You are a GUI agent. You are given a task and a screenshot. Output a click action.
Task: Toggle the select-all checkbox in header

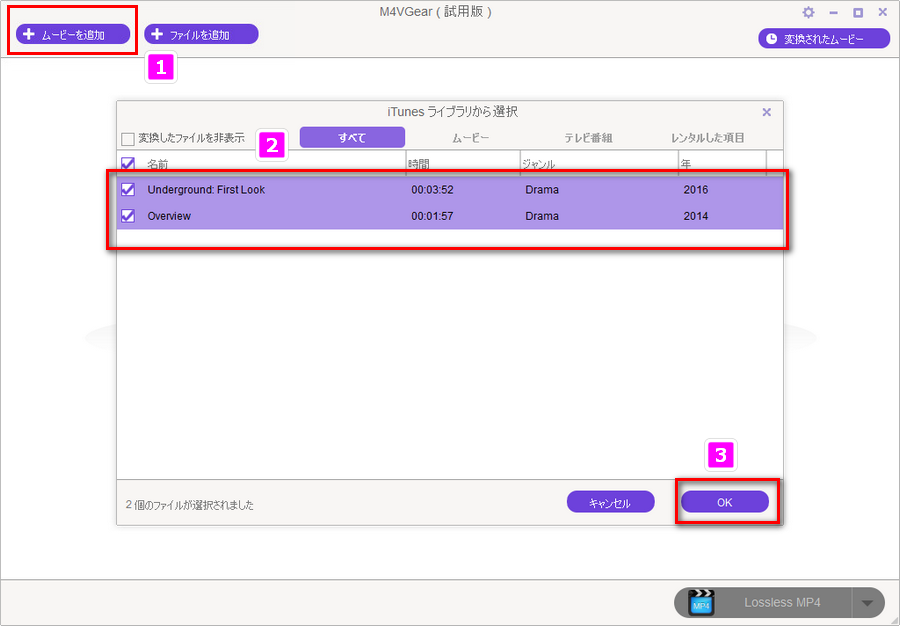click(x=127, y=164)
